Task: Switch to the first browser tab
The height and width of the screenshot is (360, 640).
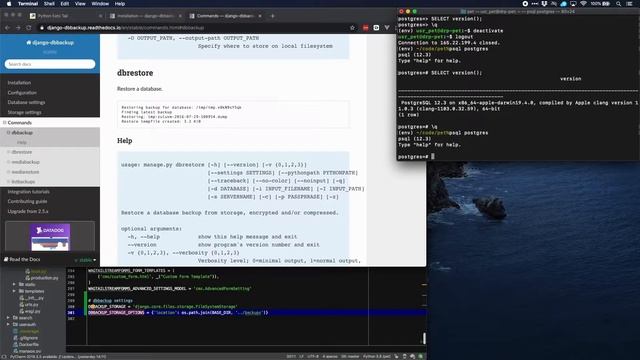Action: (x=65, y=16)
